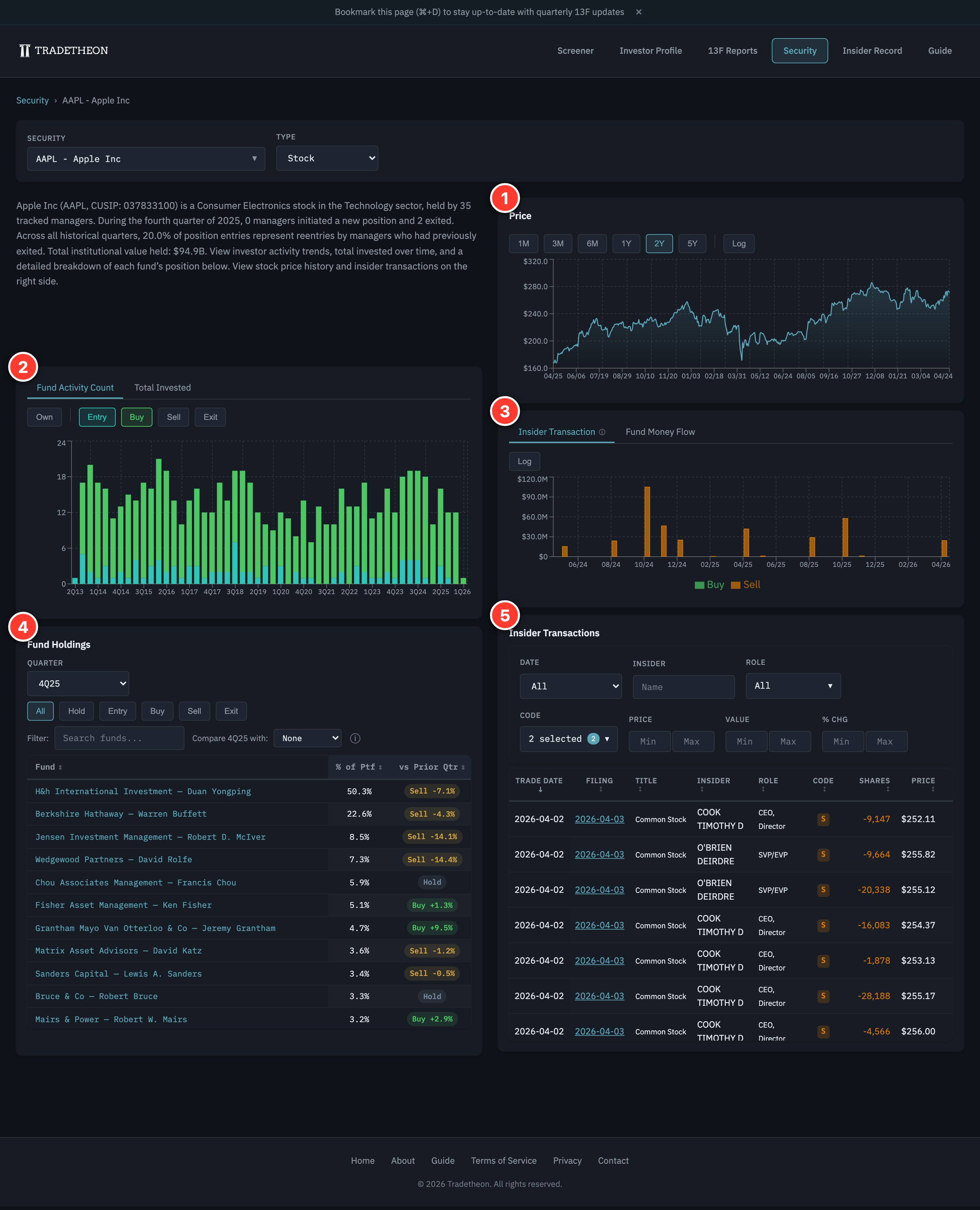
Task: Click S code badge for -20,338 shares row
Action: pos(823,890)
